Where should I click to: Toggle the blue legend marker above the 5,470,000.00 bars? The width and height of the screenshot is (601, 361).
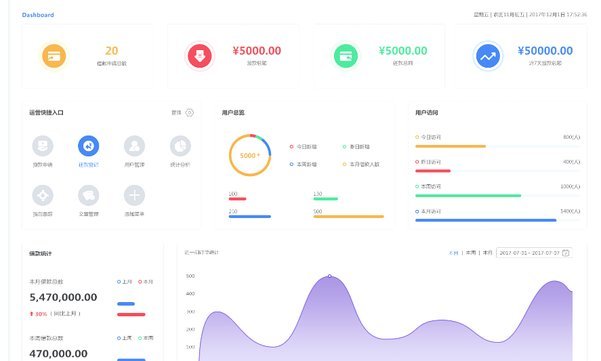click(124, 282)
